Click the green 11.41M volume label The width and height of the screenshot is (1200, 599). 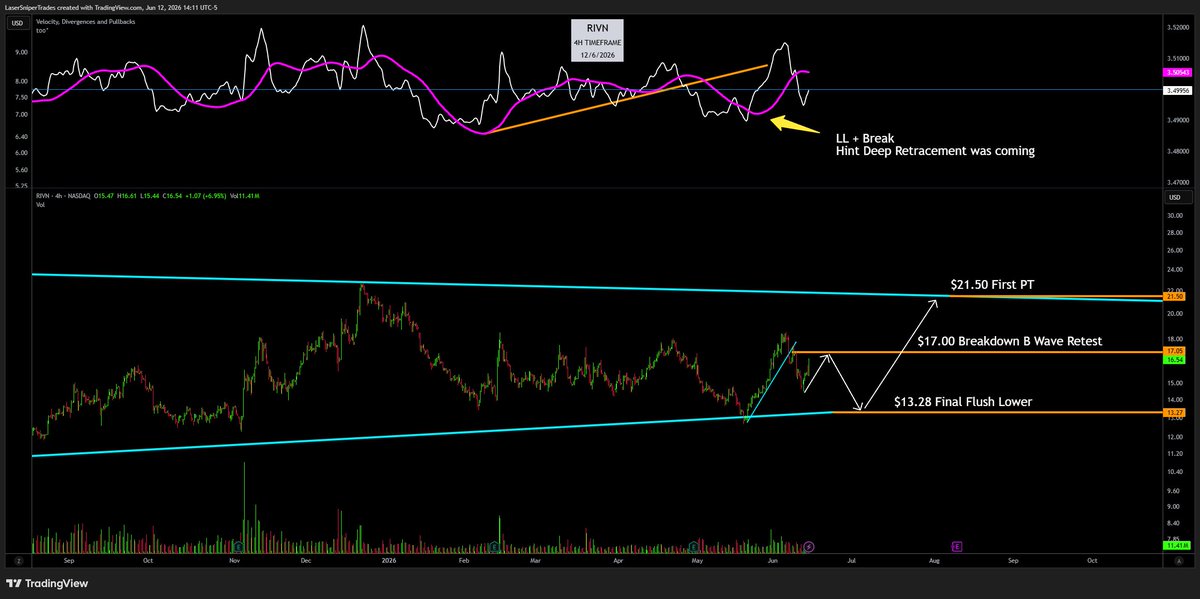1175,546
